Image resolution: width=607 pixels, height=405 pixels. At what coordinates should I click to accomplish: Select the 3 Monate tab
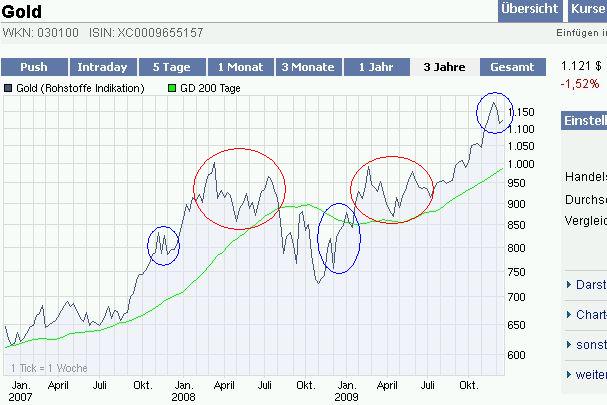(309, 67)
